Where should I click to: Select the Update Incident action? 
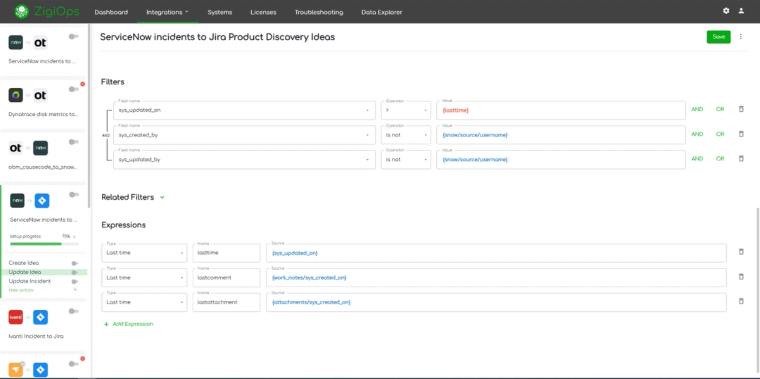30,281
